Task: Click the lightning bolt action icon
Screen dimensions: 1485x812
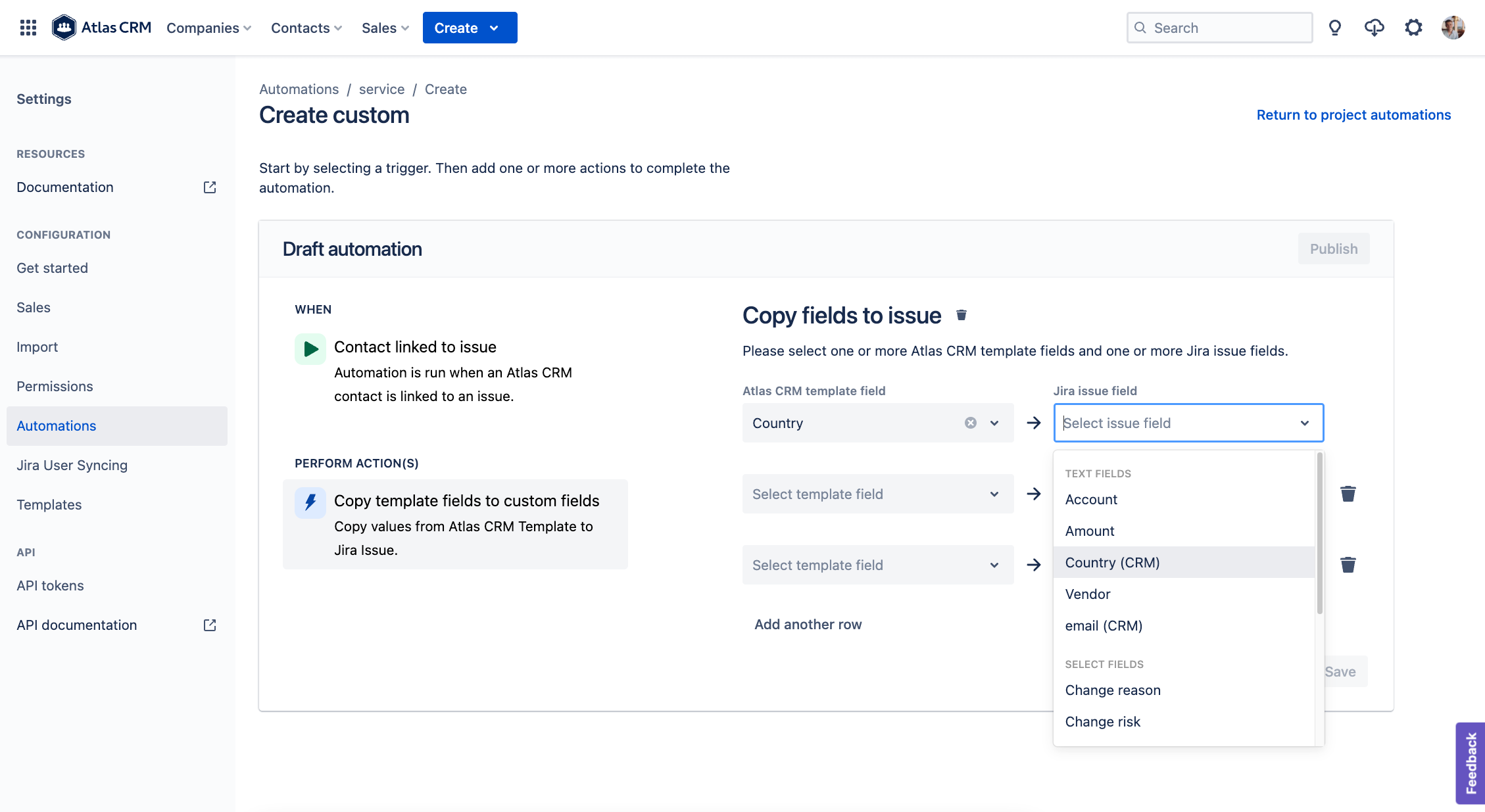Action: 310,502
